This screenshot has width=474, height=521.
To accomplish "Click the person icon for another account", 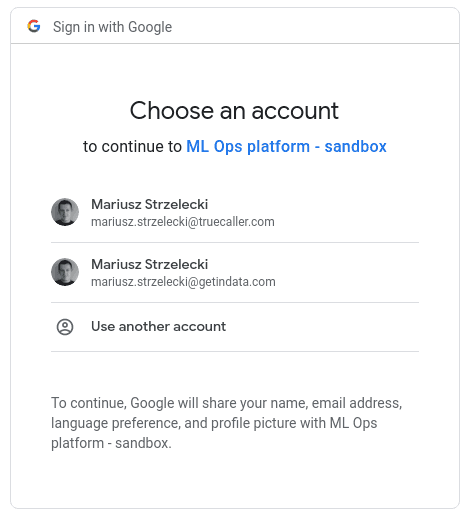I will pos(65,327).
